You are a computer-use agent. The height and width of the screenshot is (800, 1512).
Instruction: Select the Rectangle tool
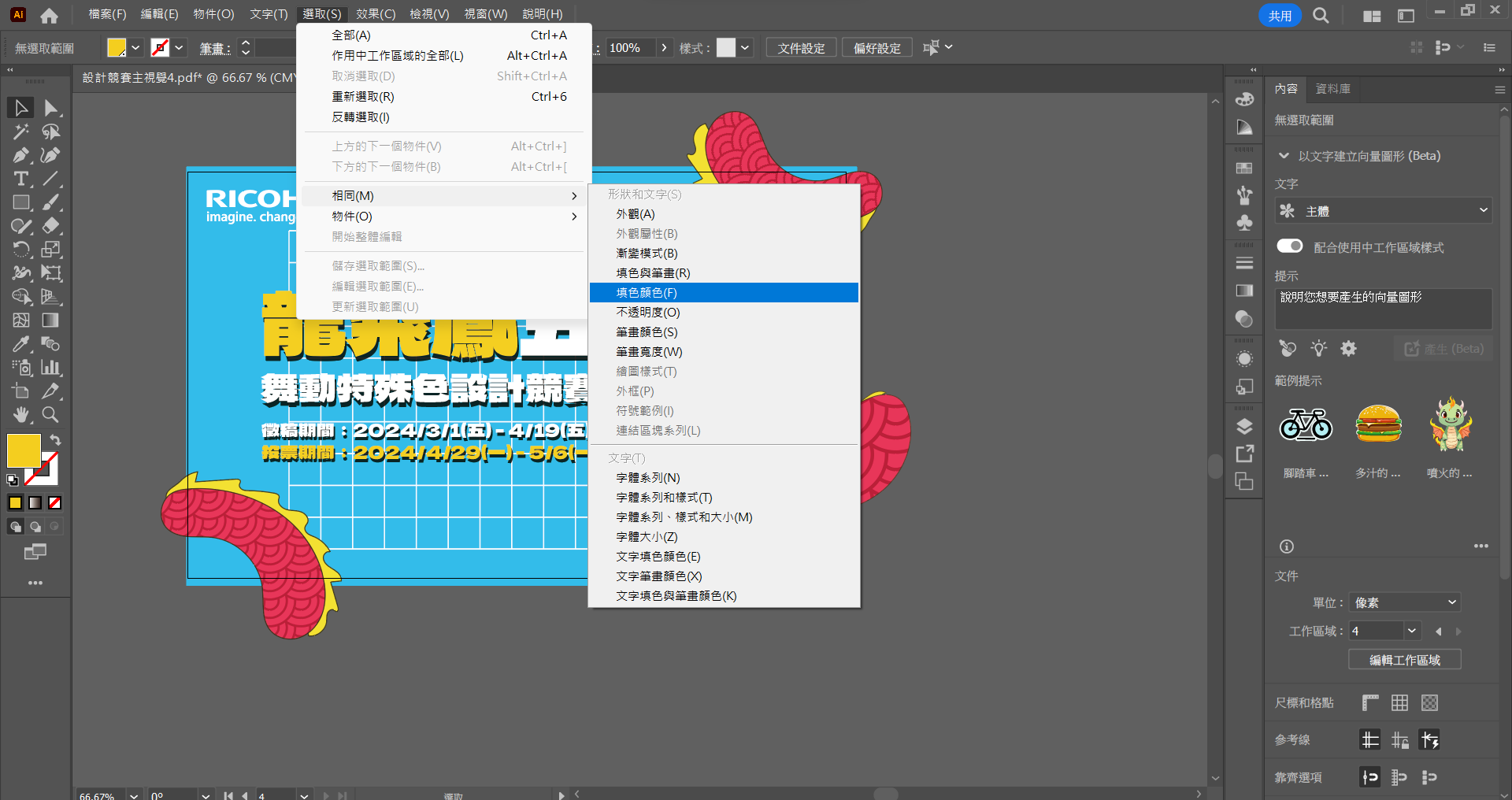[x=21, y=202]
